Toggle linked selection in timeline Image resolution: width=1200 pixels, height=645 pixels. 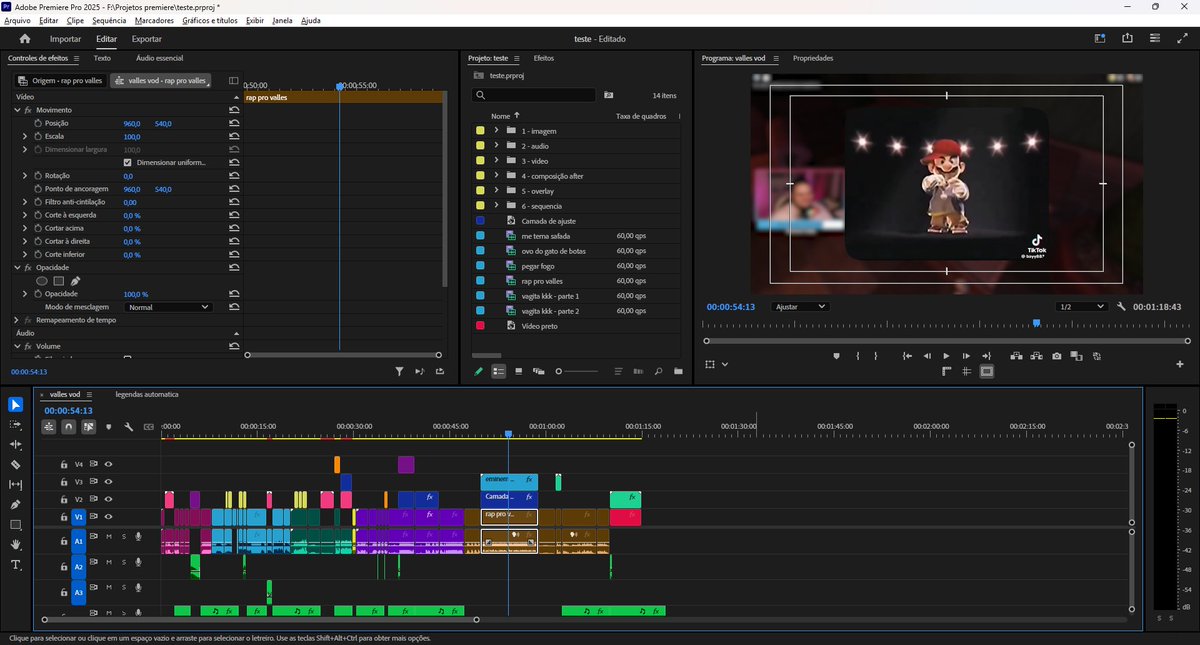pyautogui.click(x=89, y=427)
